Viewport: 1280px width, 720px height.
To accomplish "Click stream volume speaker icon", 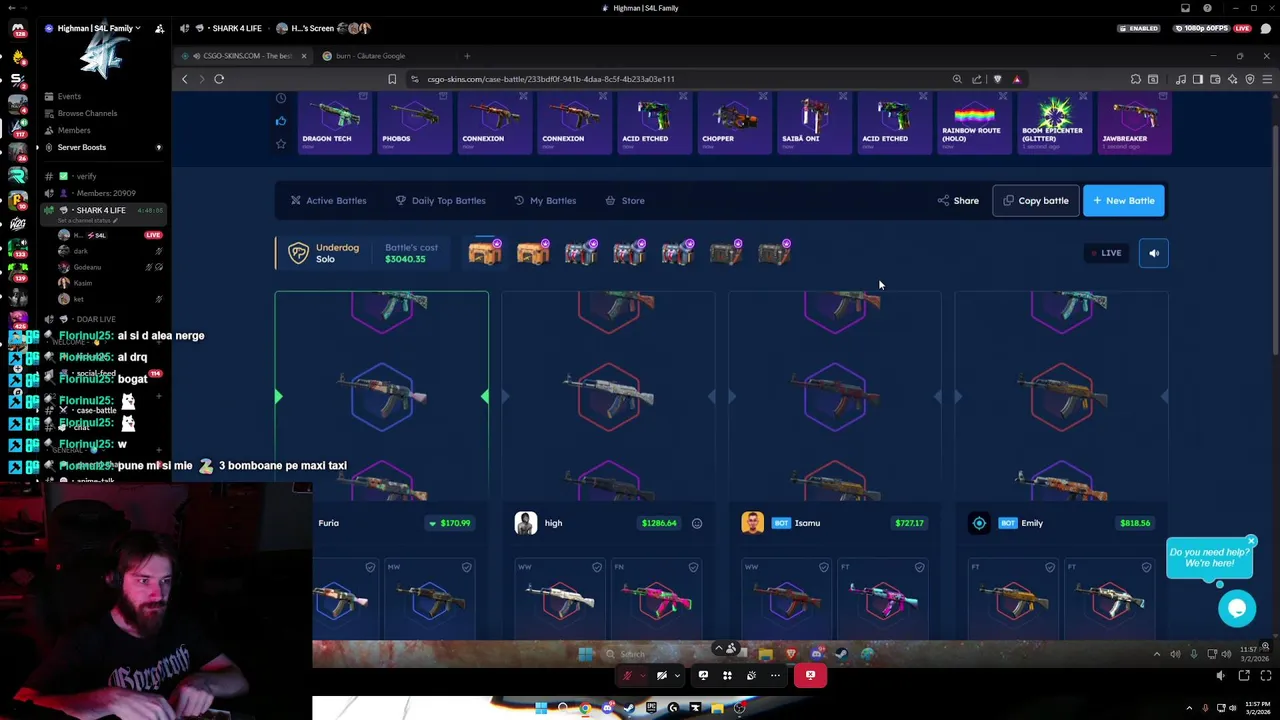I will pyautogui.click(x=1220, y=676).
